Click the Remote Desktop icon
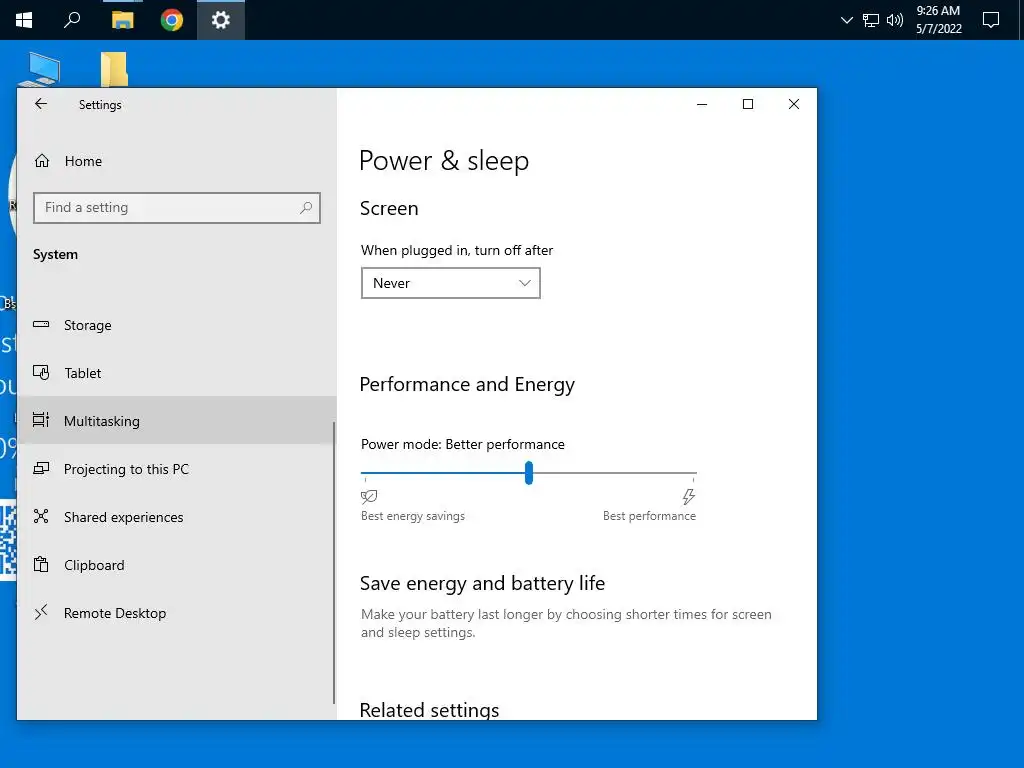Image resolution: width=1024 pixels, height=768 pixels. (41, 612)
